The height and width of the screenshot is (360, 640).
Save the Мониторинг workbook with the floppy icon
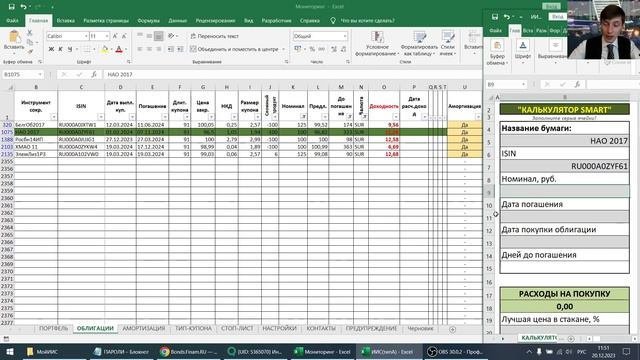[x=11, y=7]
